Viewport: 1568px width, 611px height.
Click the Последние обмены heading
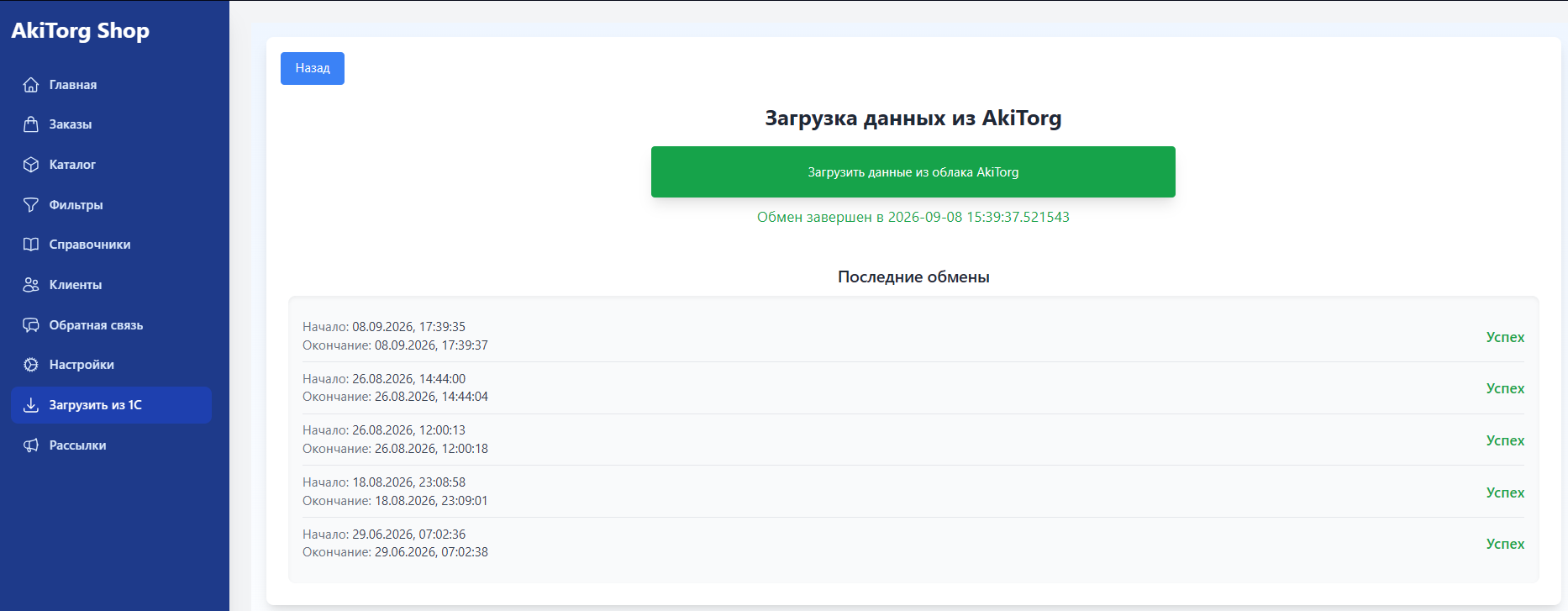pyautogui.click(x=913, y=277)
